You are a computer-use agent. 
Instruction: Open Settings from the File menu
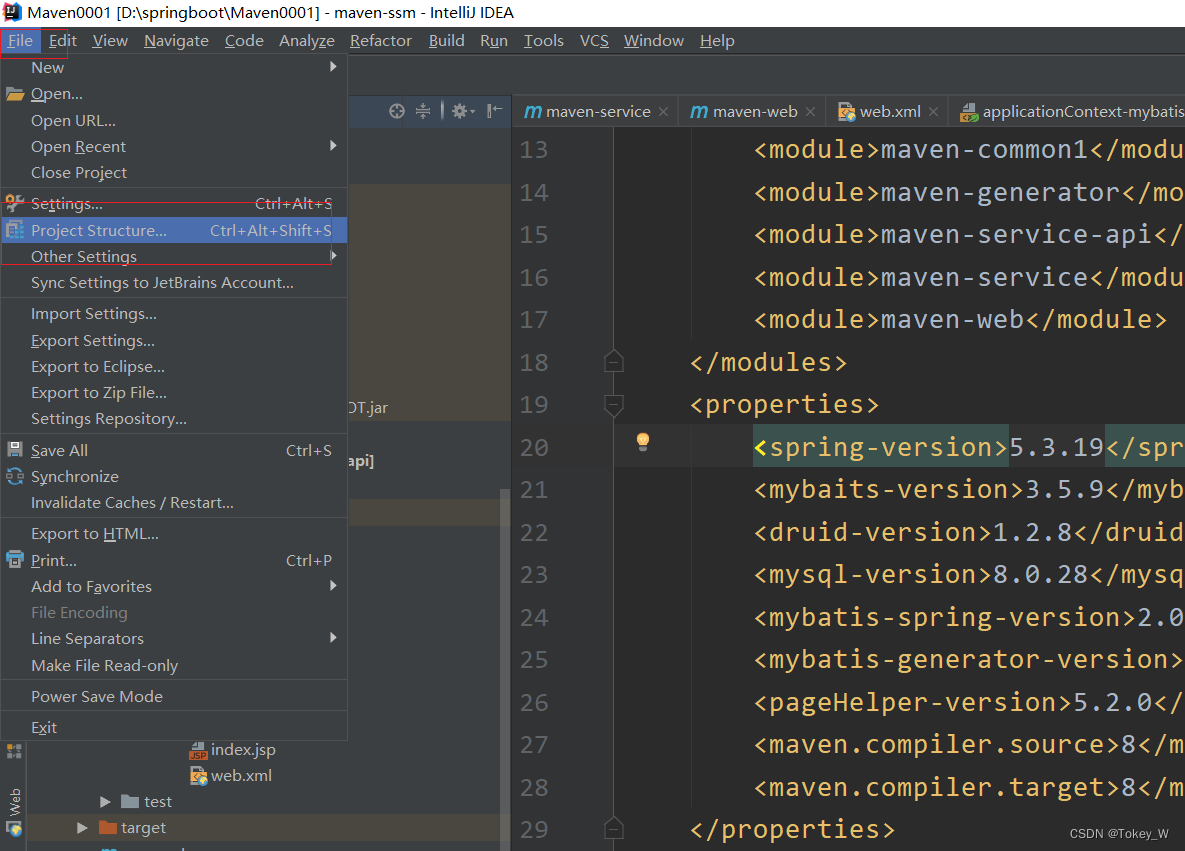point(66,204)
